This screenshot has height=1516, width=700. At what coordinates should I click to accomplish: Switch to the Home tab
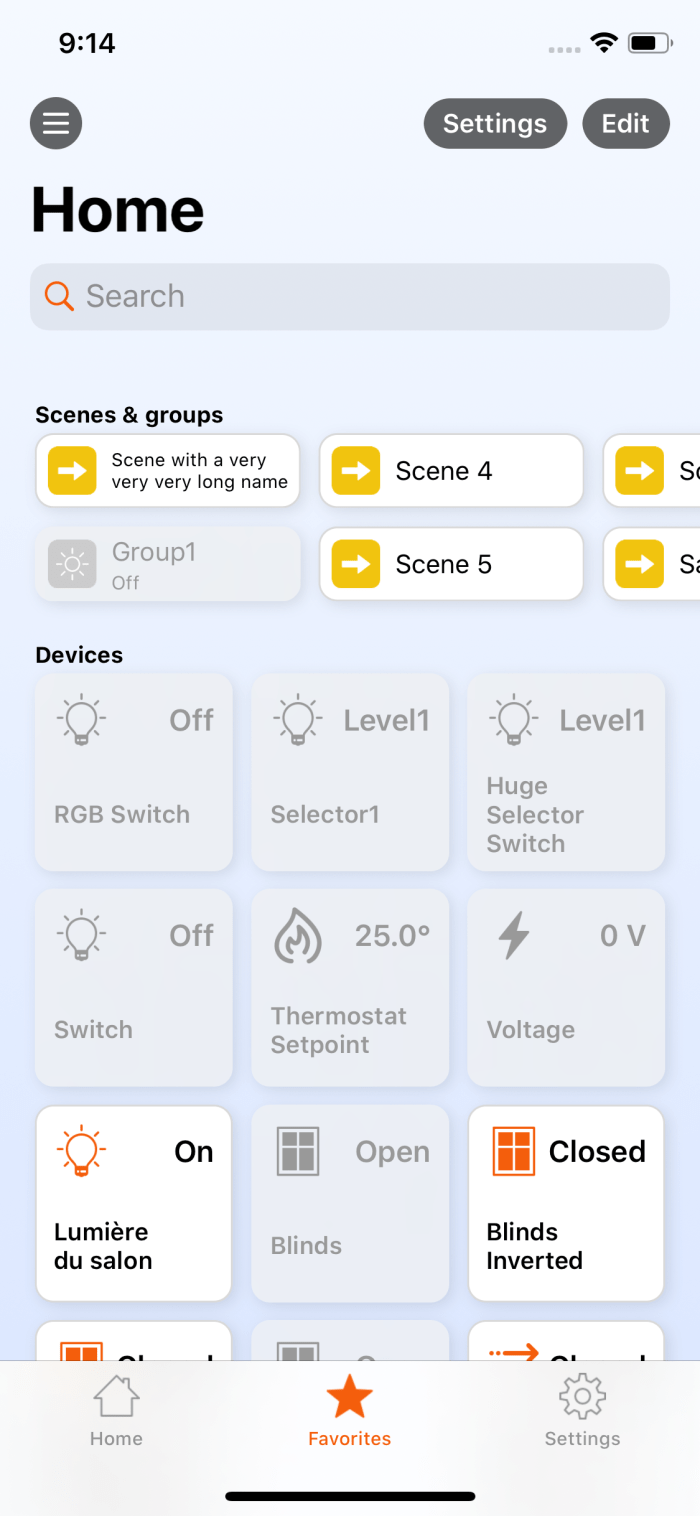point(116,1409)
